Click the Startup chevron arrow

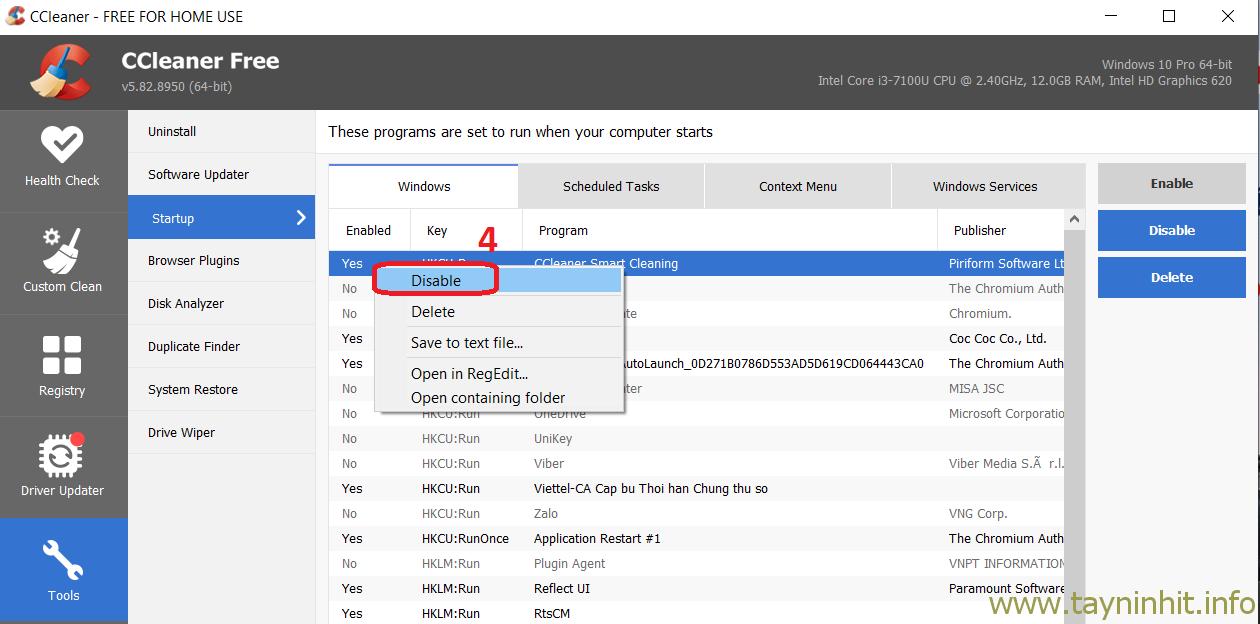(301, 218)
